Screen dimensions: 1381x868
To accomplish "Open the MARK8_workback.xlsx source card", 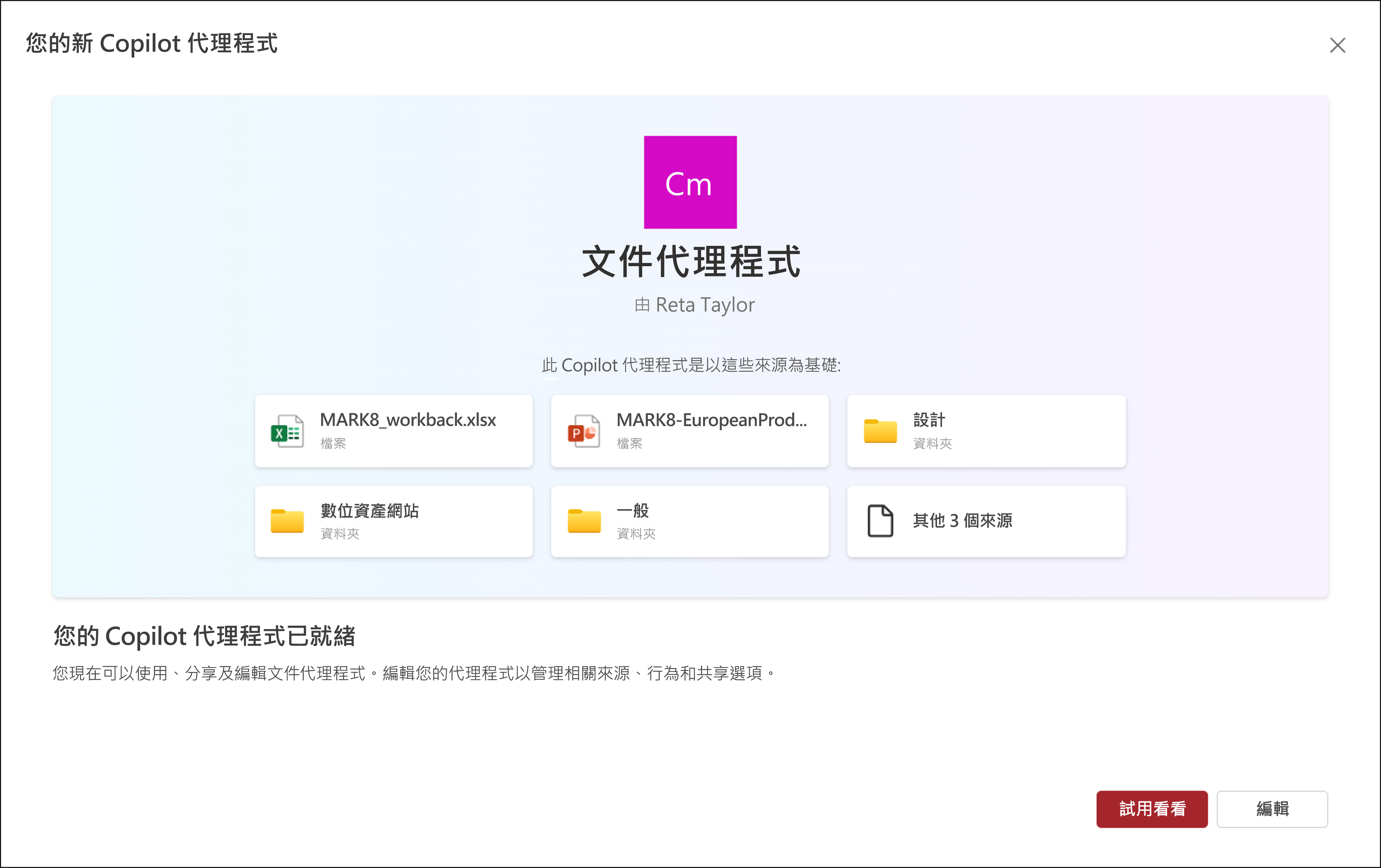I will [393, 431].
